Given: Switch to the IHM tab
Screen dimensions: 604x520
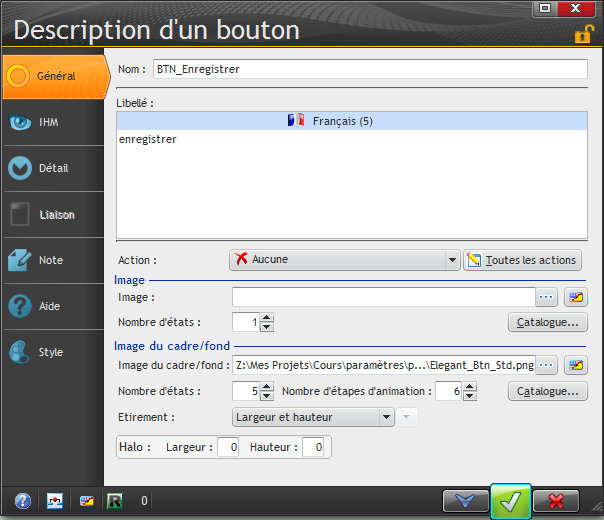Looking at the screenshot, I should [54, 122].
